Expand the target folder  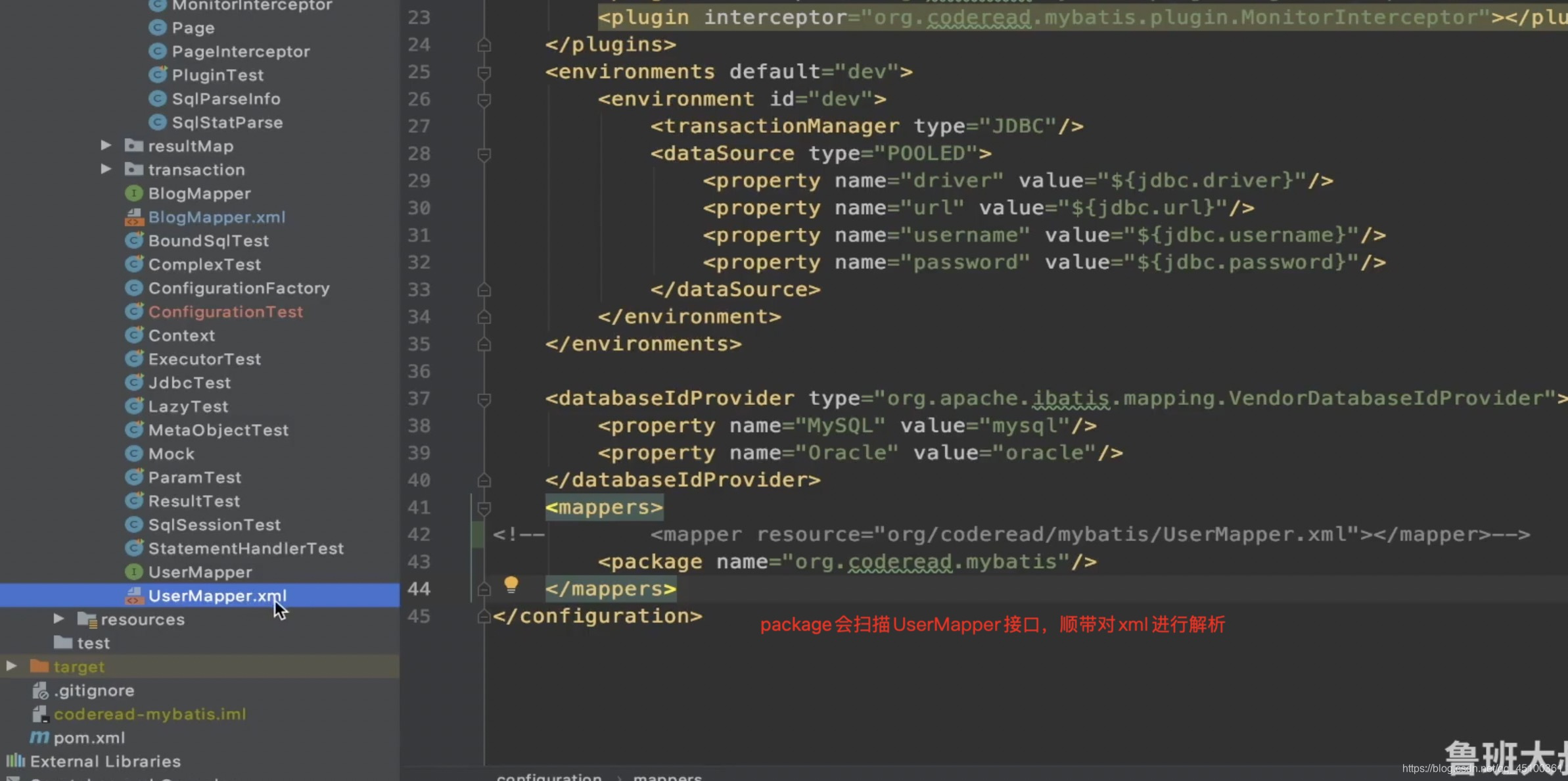pyautogui.click(x=11, y=666)
